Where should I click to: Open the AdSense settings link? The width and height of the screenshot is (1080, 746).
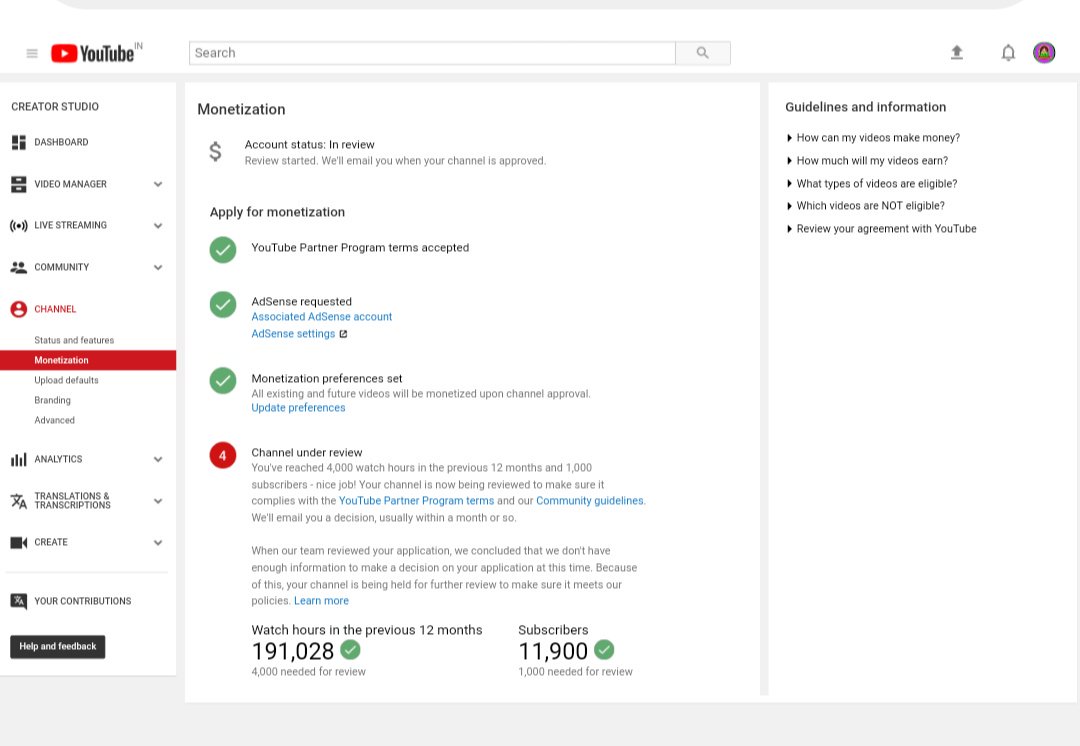tap(293, 334)
